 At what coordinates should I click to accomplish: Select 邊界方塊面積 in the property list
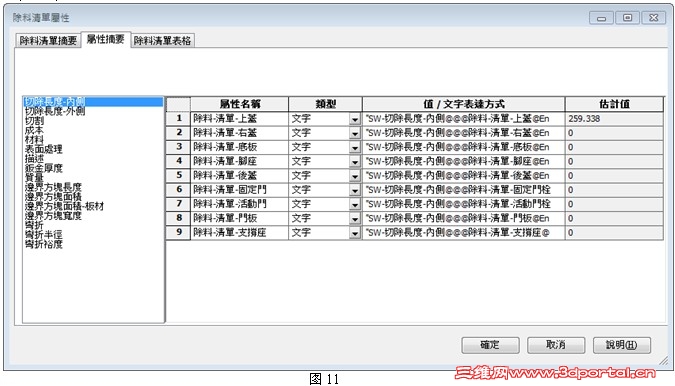53,196
